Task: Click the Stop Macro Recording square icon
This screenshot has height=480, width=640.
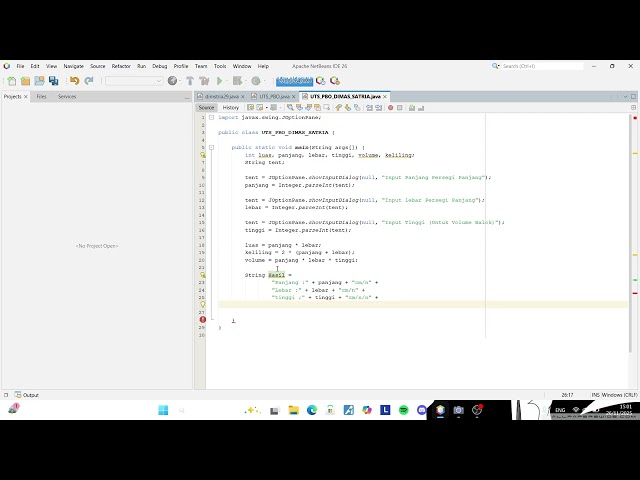Action: tap(400, 108)
